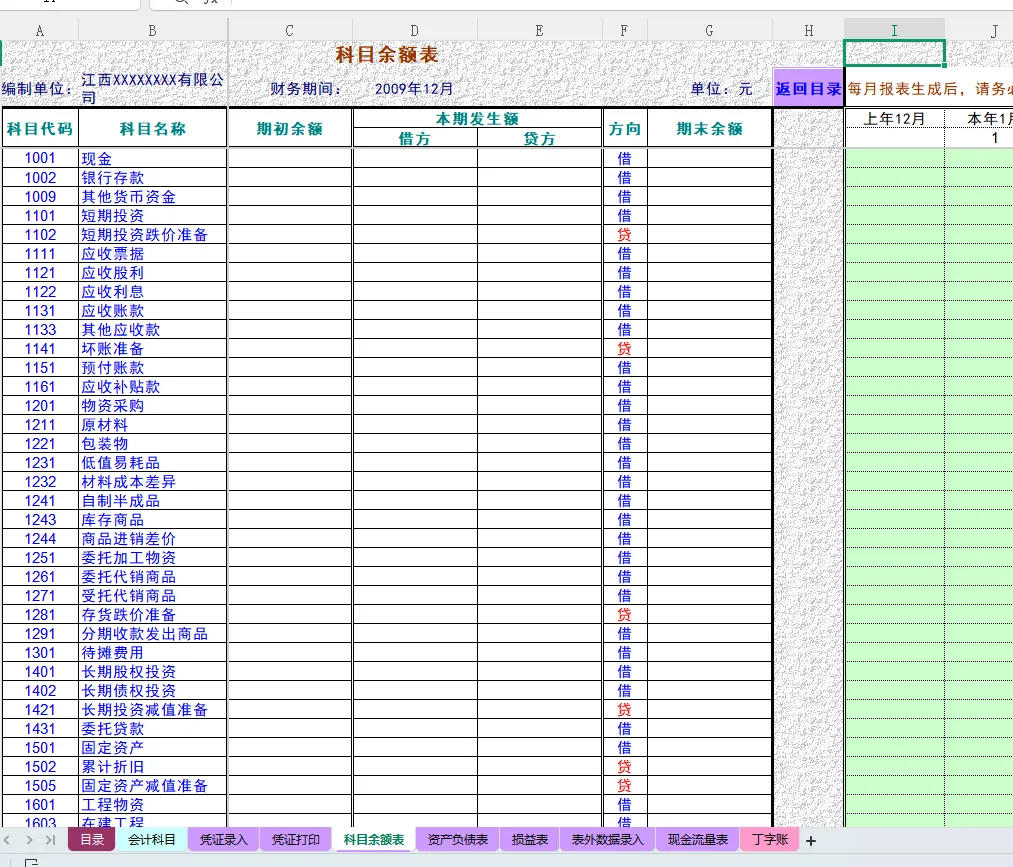Select column B header
The width and height of the screenshot is (1013, 867).
coord(152,30)
